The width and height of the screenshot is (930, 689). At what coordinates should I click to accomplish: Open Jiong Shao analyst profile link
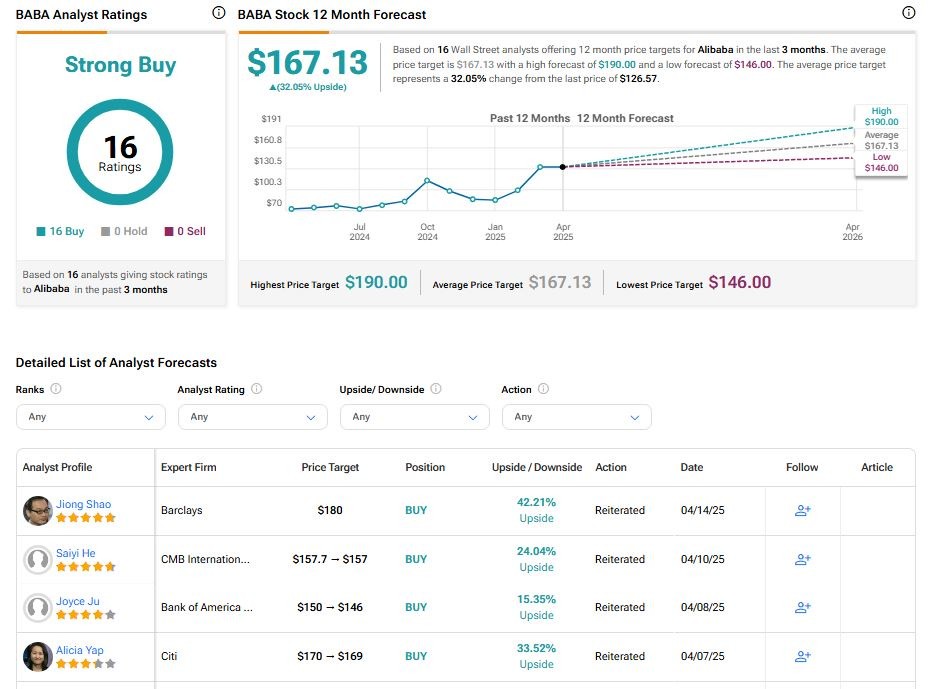click(84, 504)
